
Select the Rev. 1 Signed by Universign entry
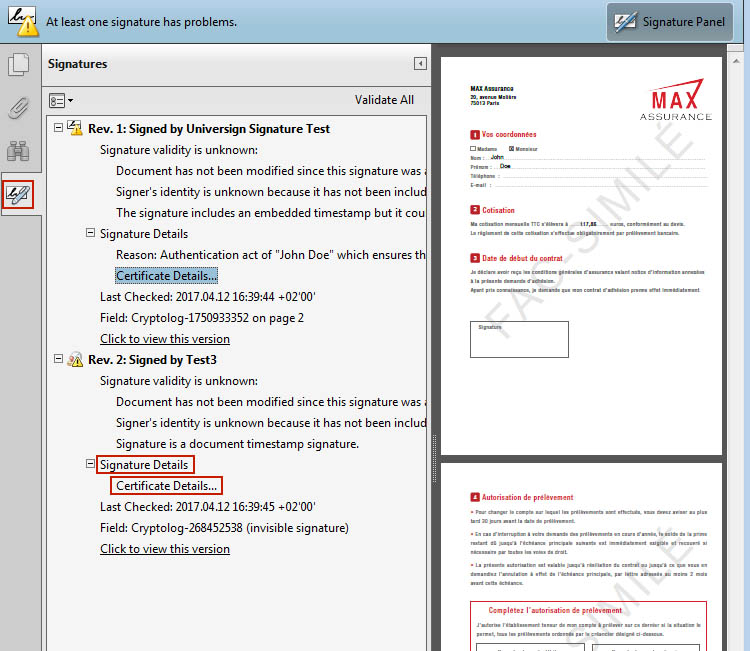pyautogui.click(x=209, y=129)
